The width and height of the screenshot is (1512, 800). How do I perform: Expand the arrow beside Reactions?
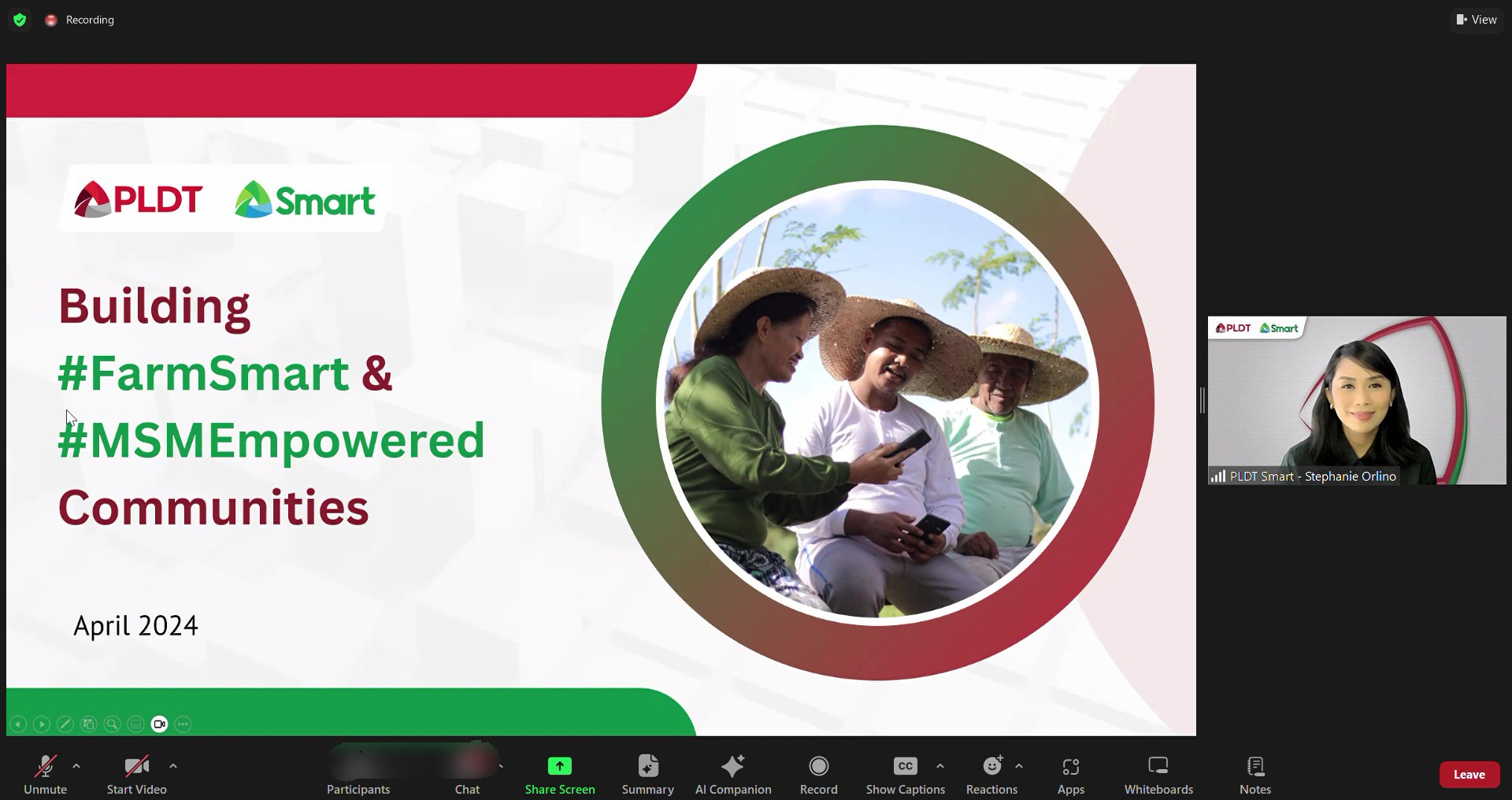coord(1019,765)
